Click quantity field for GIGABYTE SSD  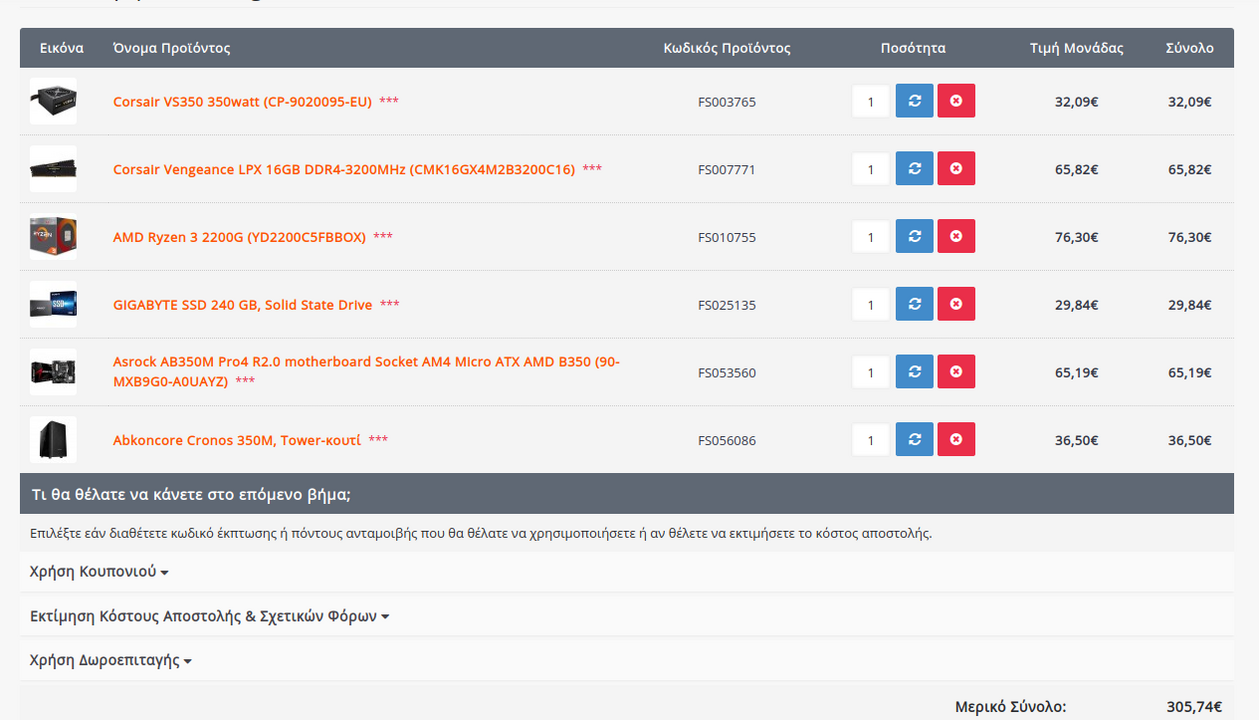tap(871, 304)
